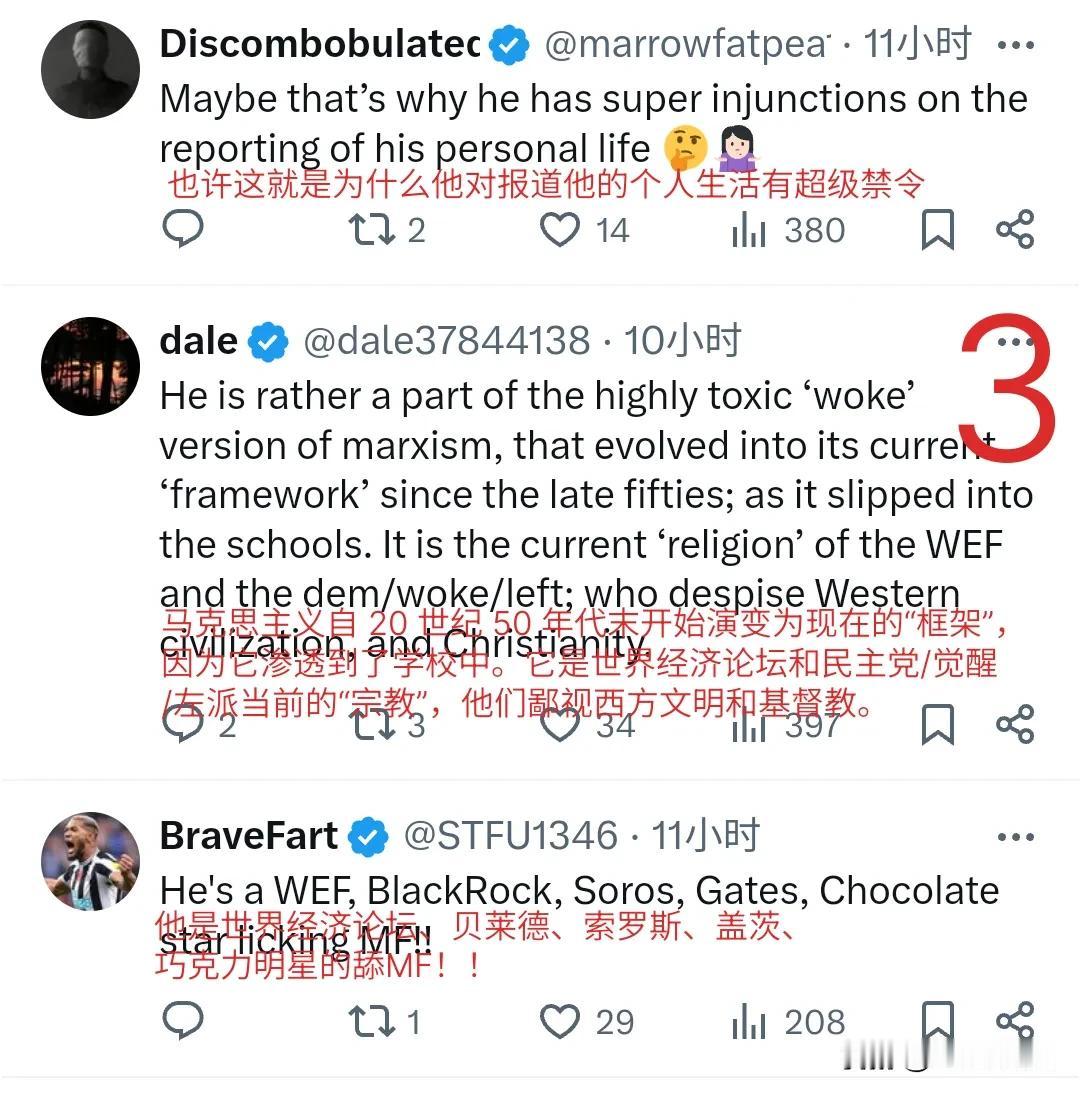
Task: Reply to BraveFart's tweet
Action: coord(182,1020)
